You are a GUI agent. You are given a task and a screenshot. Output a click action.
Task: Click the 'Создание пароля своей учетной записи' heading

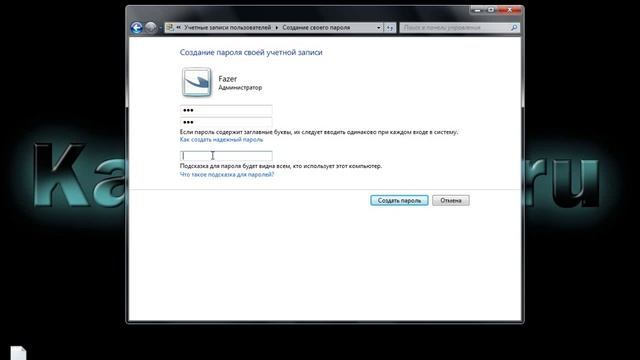(251, 52)
